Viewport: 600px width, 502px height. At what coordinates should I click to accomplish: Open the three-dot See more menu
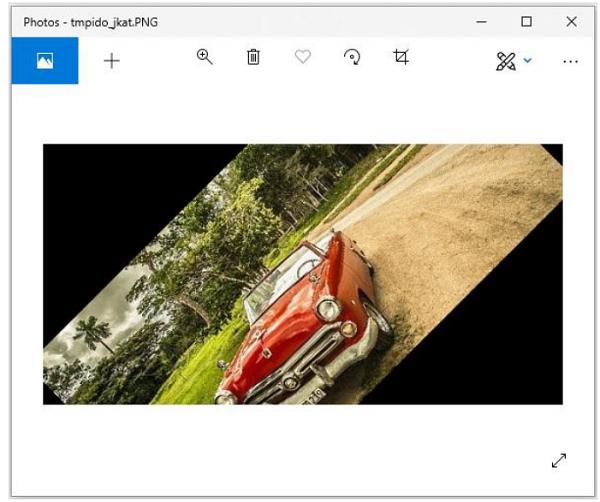click(570, 61)
